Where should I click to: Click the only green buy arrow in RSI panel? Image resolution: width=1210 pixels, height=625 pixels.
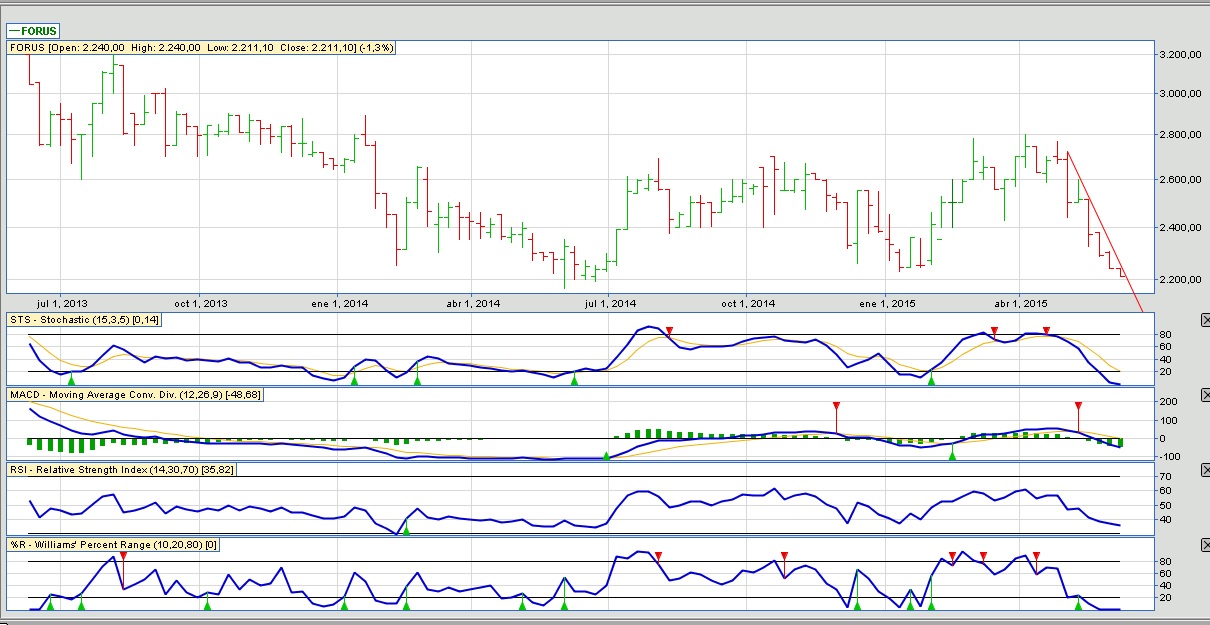tap(406, 529)
